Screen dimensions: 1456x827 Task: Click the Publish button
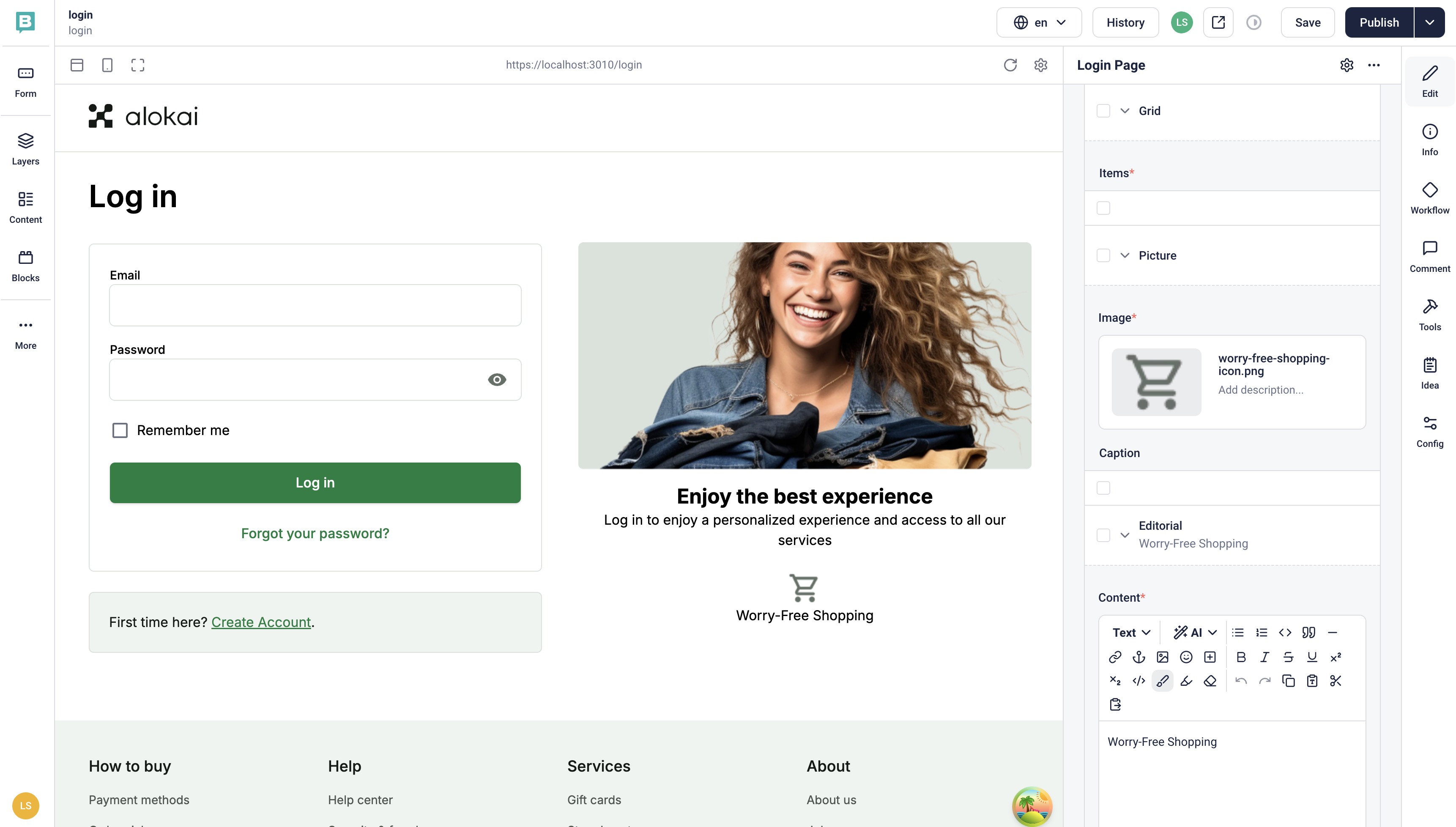[x=1379, y=23]
